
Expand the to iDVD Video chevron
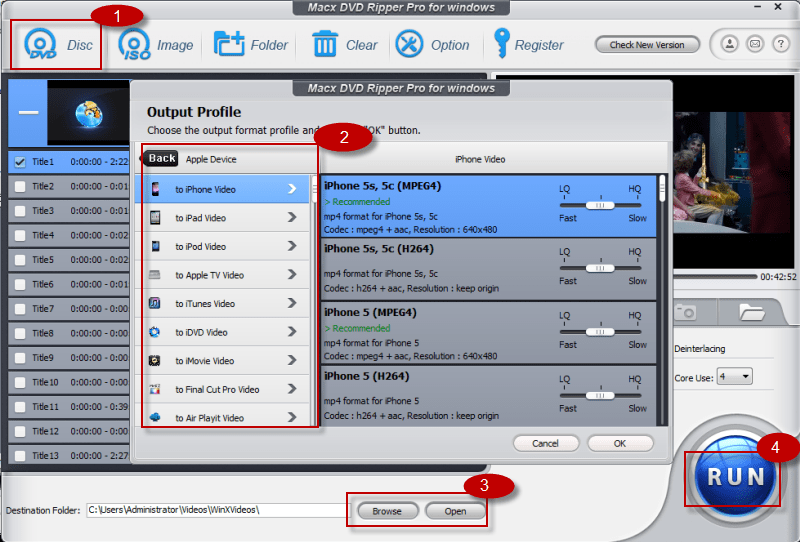point(292,332)
